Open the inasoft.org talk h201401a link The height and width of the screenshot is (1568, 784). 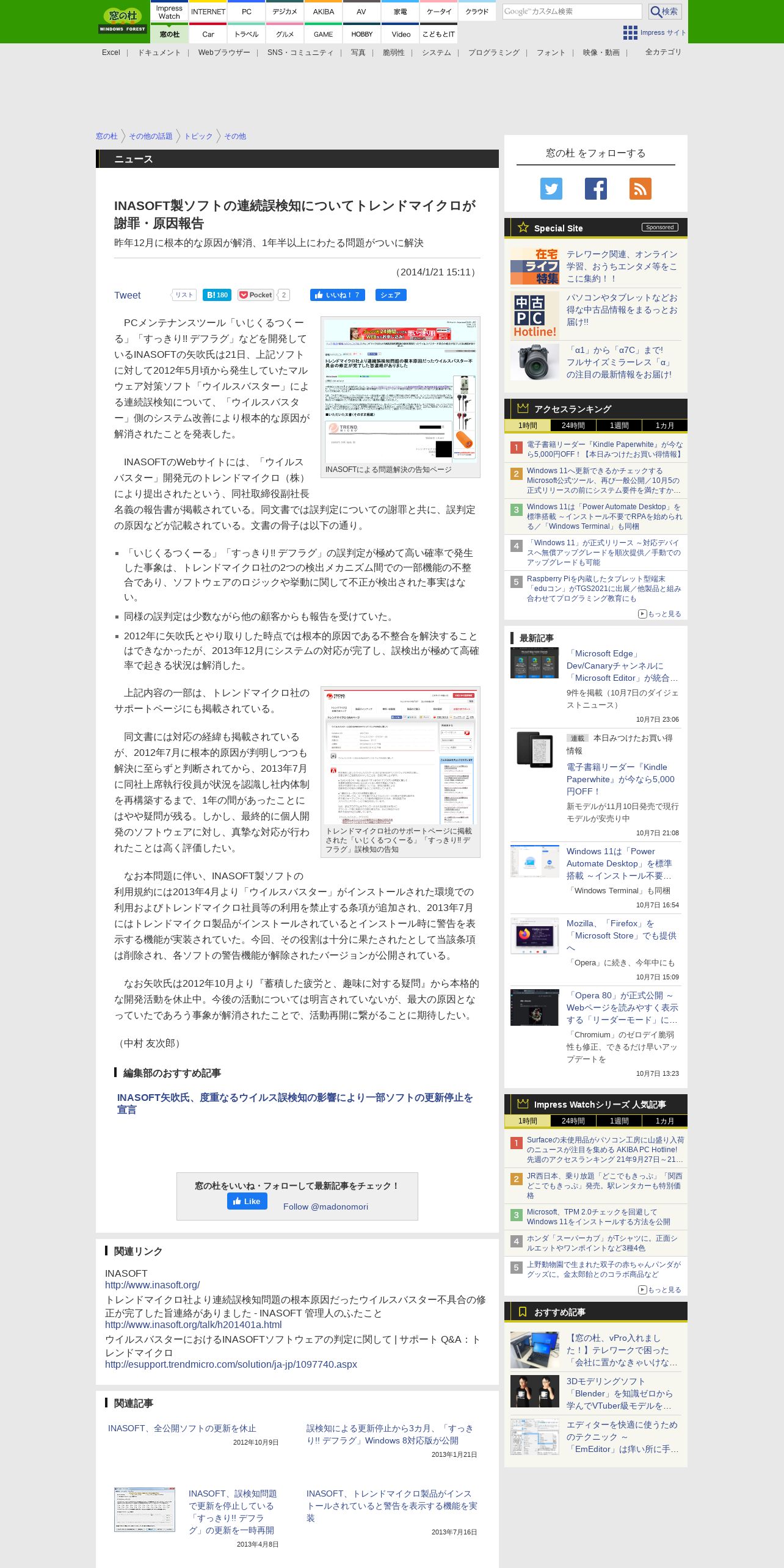[x=193, y=1324]
